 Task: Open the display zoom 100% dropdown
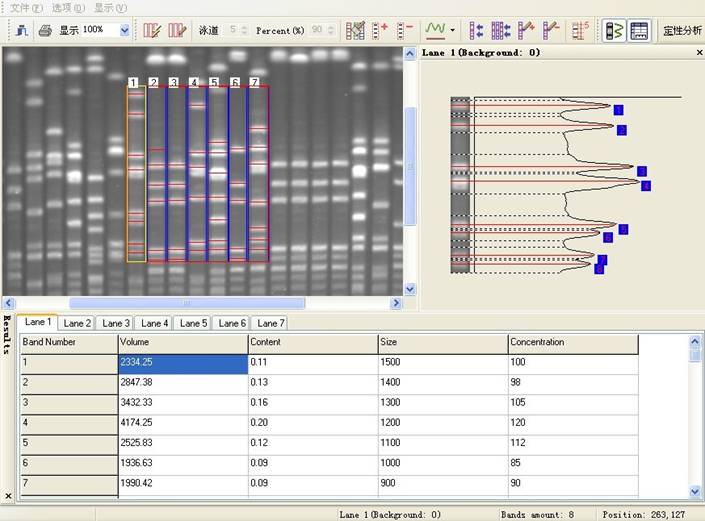(x=125, y=31)
